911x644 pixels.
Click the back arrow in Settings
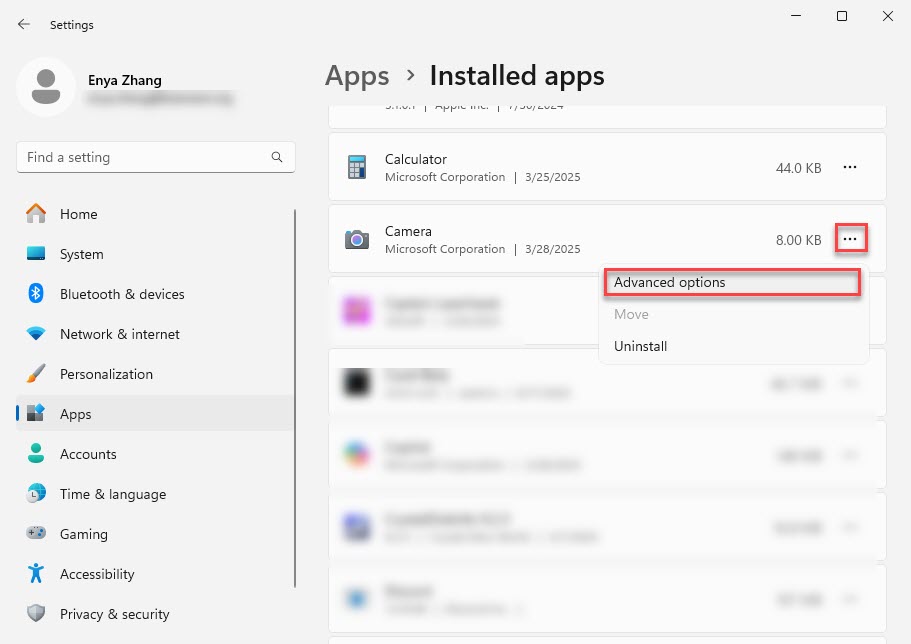click(x=24, y=24)
